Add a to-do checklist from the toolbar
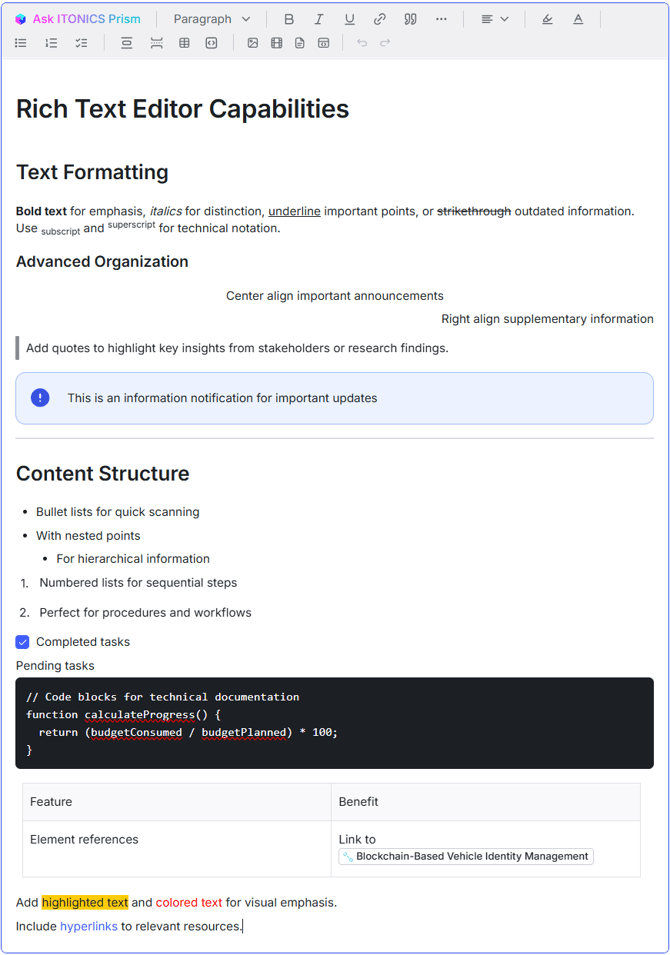670x955 pixels. [81, 43]
